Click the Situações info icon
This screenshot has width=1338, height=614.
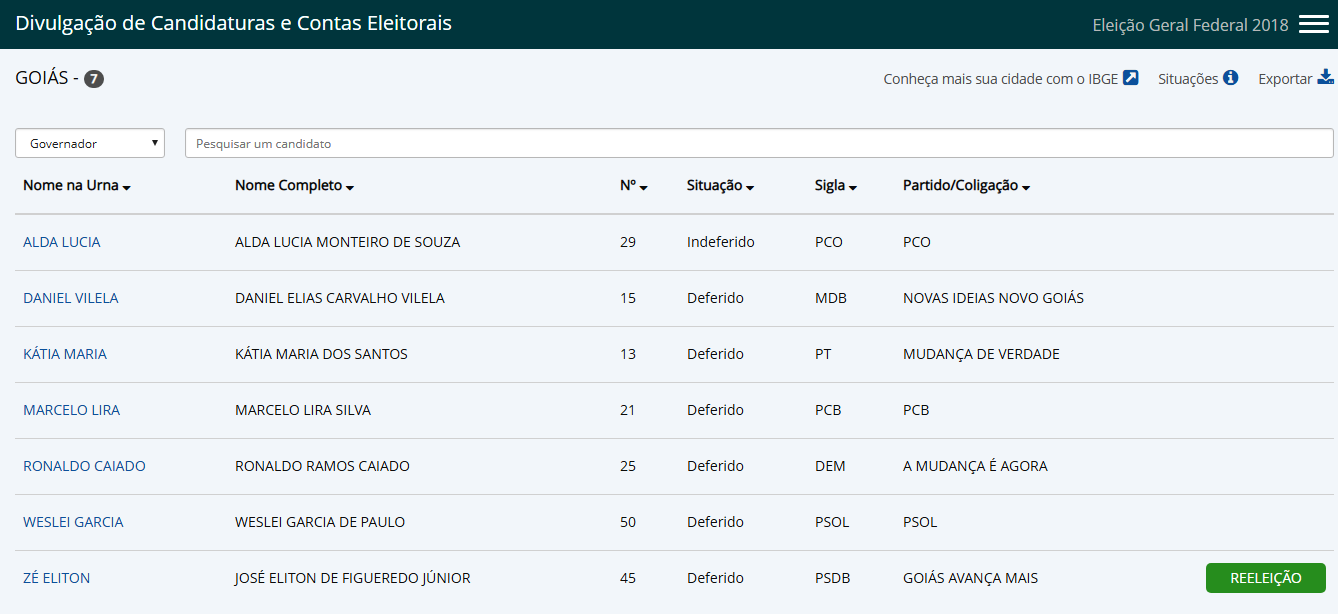coord(1231,78)
